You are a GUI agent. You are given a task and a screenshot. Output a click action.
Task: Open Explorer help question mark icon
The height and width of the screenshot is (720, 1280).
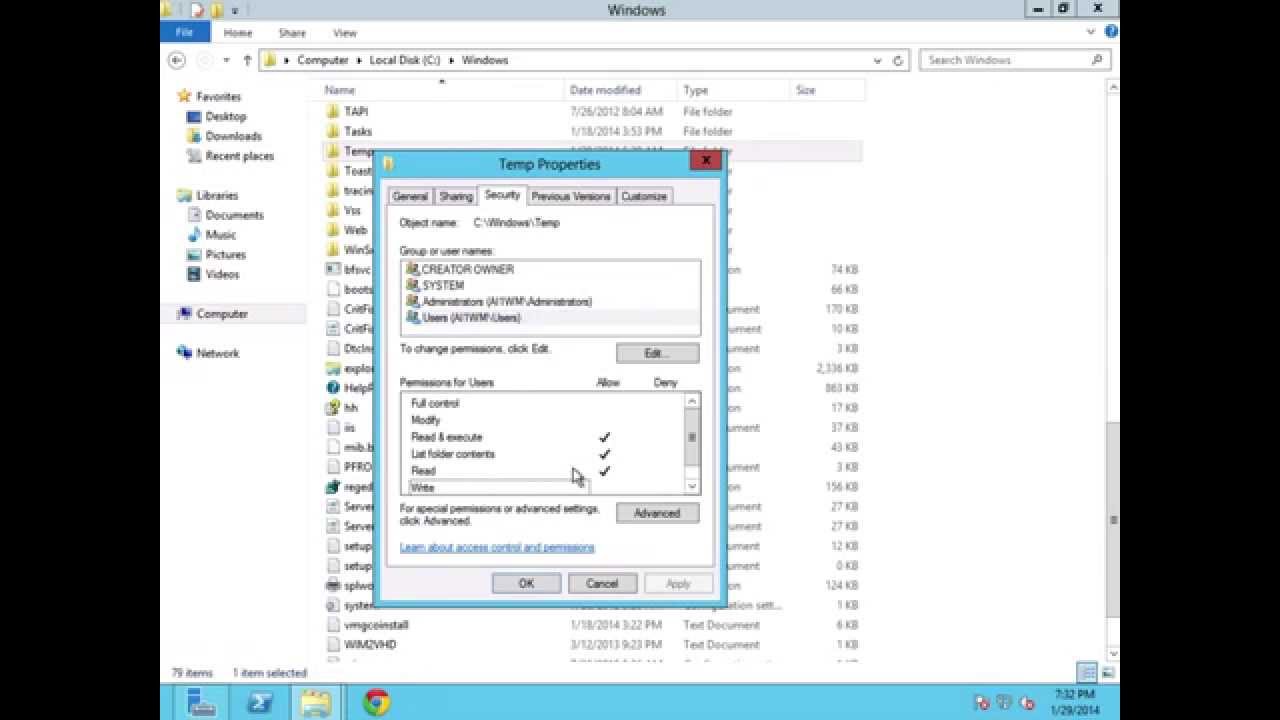tap(1111, 32)
